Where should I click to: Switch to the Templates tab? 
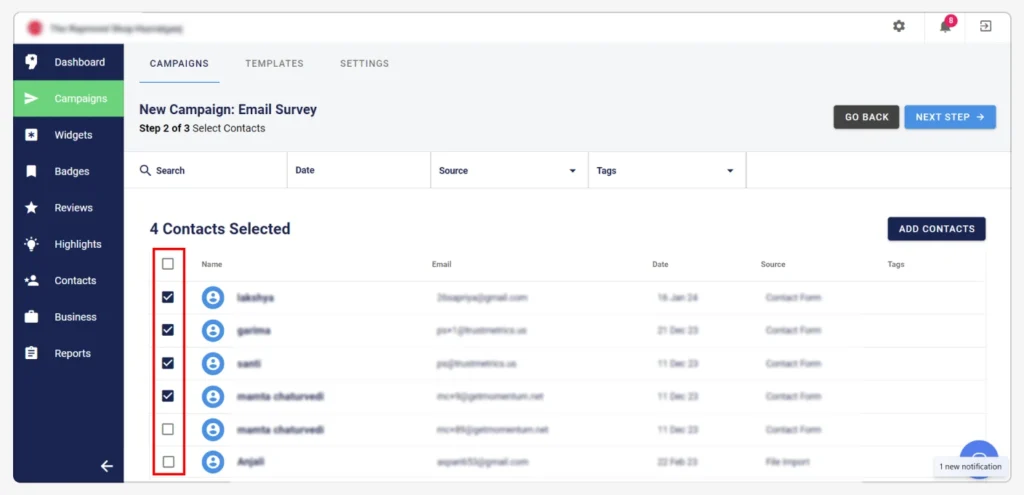tap(274, 63)
